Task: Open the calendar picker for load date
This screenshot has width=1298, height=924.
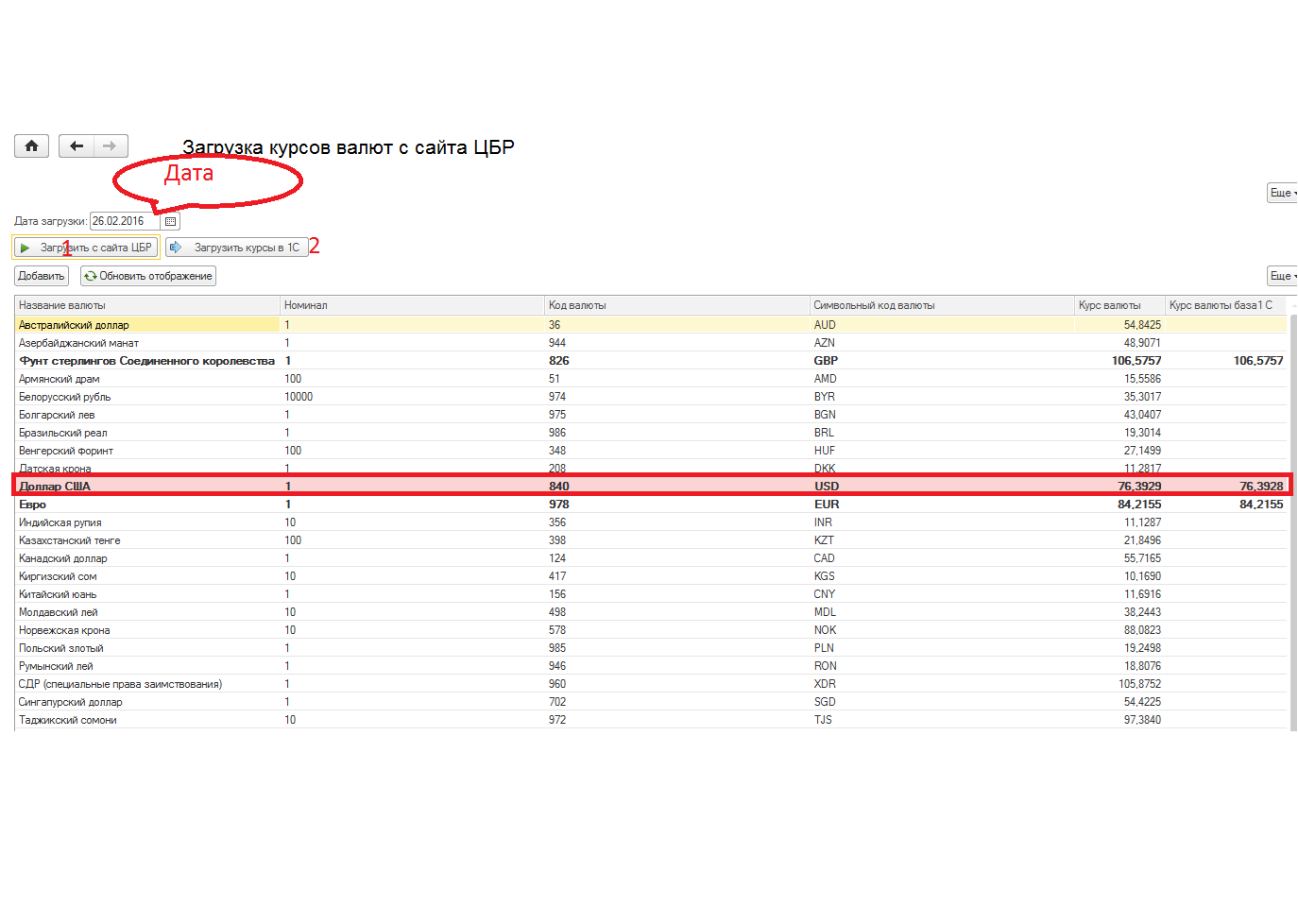Action: 171,221
